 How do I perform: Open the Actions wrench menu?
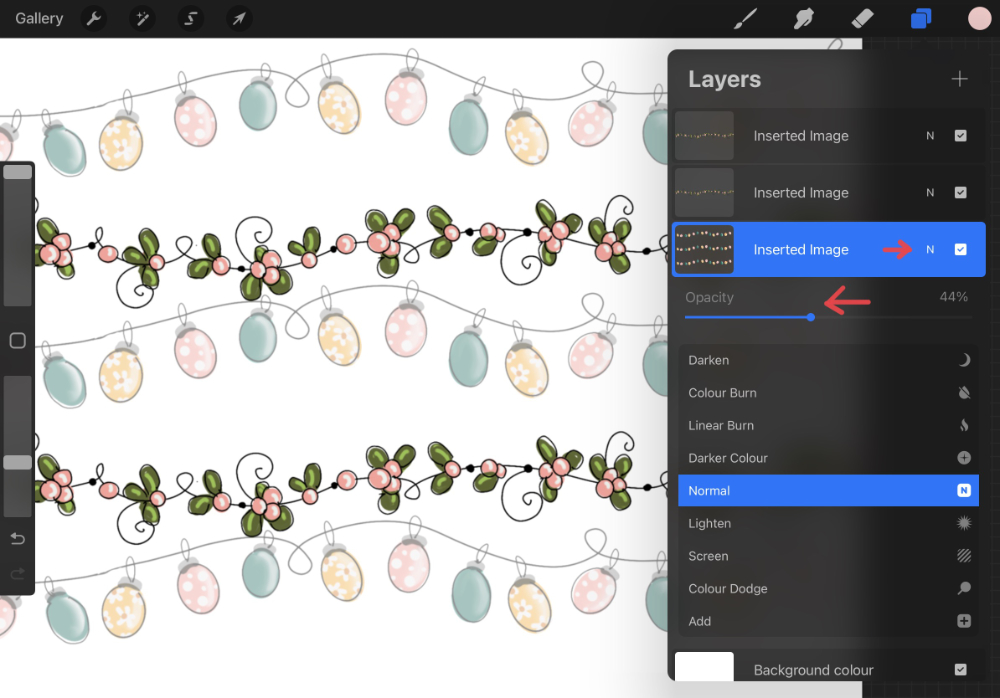(93, 18)
